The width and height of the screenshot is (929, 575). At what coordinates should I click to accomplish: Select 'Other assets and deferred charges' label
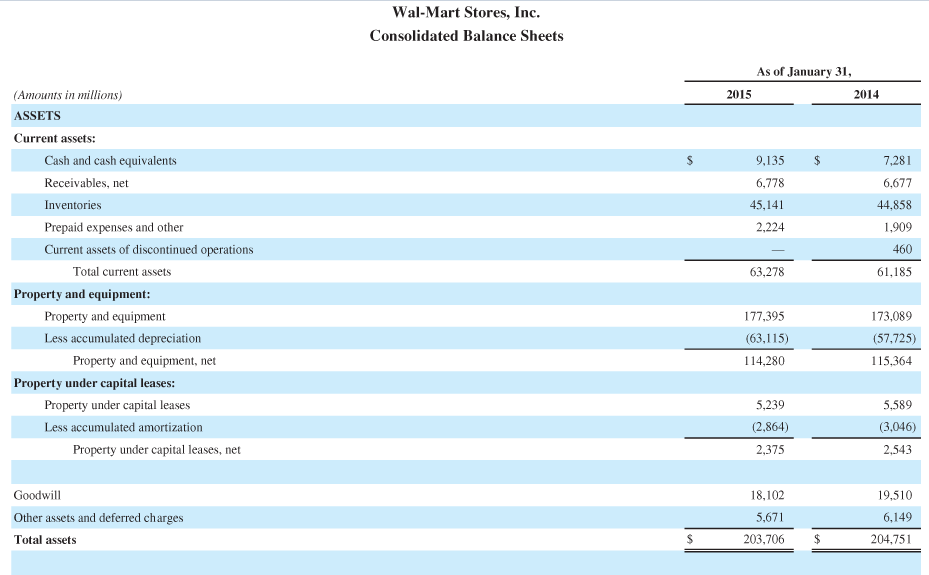(x=98, y=518)
